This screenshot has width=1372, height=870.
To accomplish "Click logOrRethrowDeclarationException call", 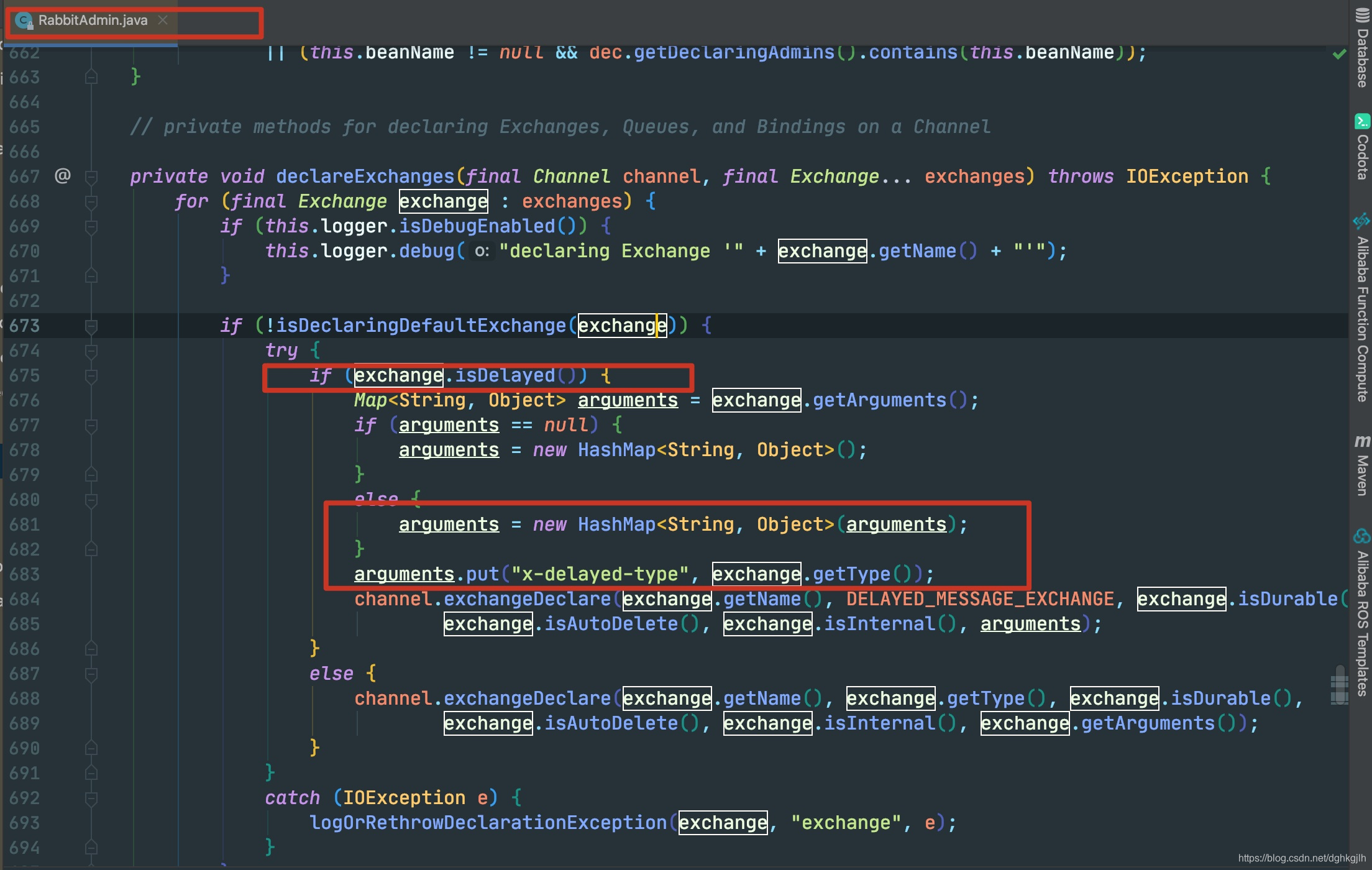I will 488,823.
